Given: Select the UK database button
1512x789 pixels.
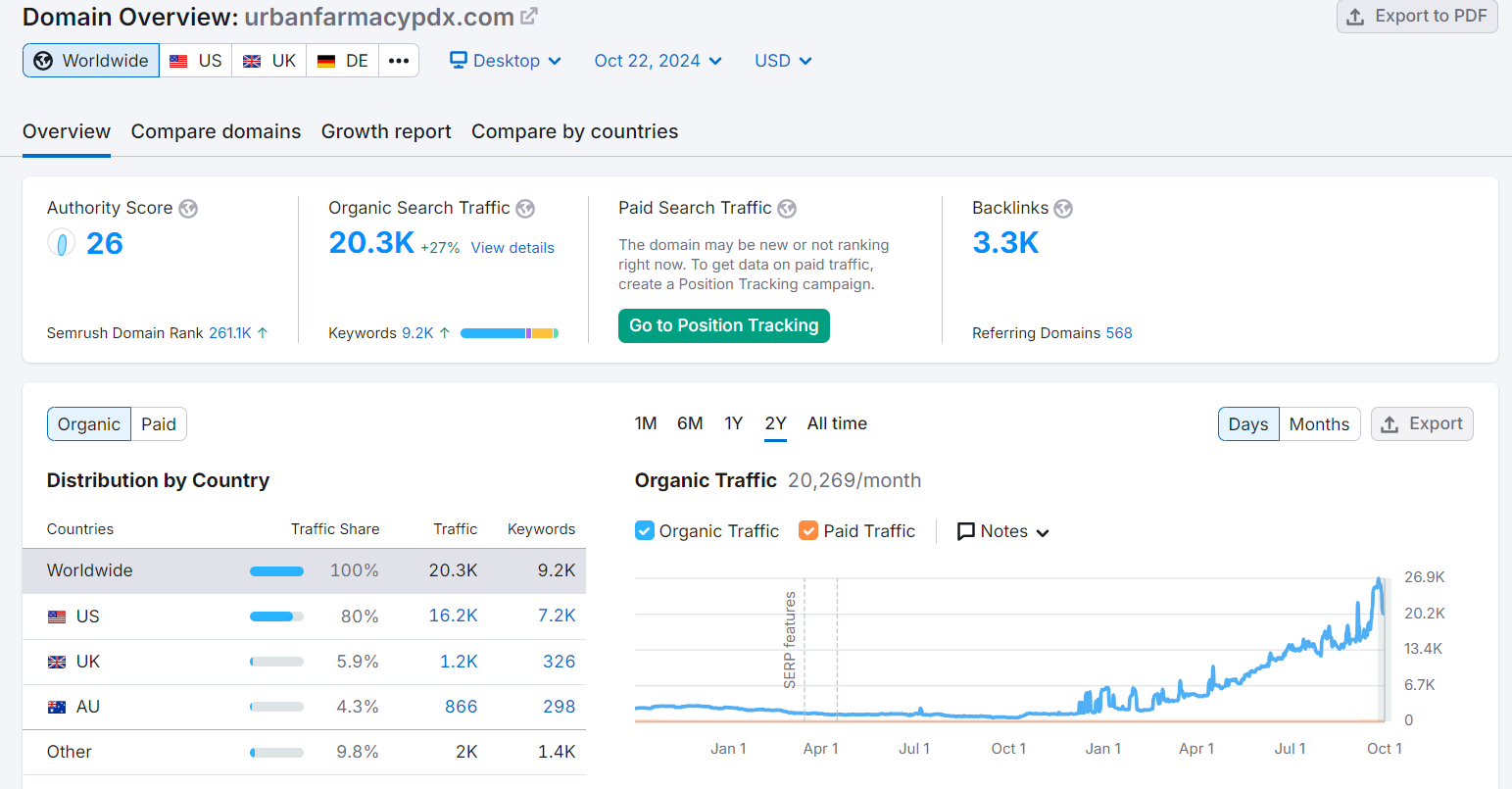Looking at the screenshot, I should tap(269, 61).
